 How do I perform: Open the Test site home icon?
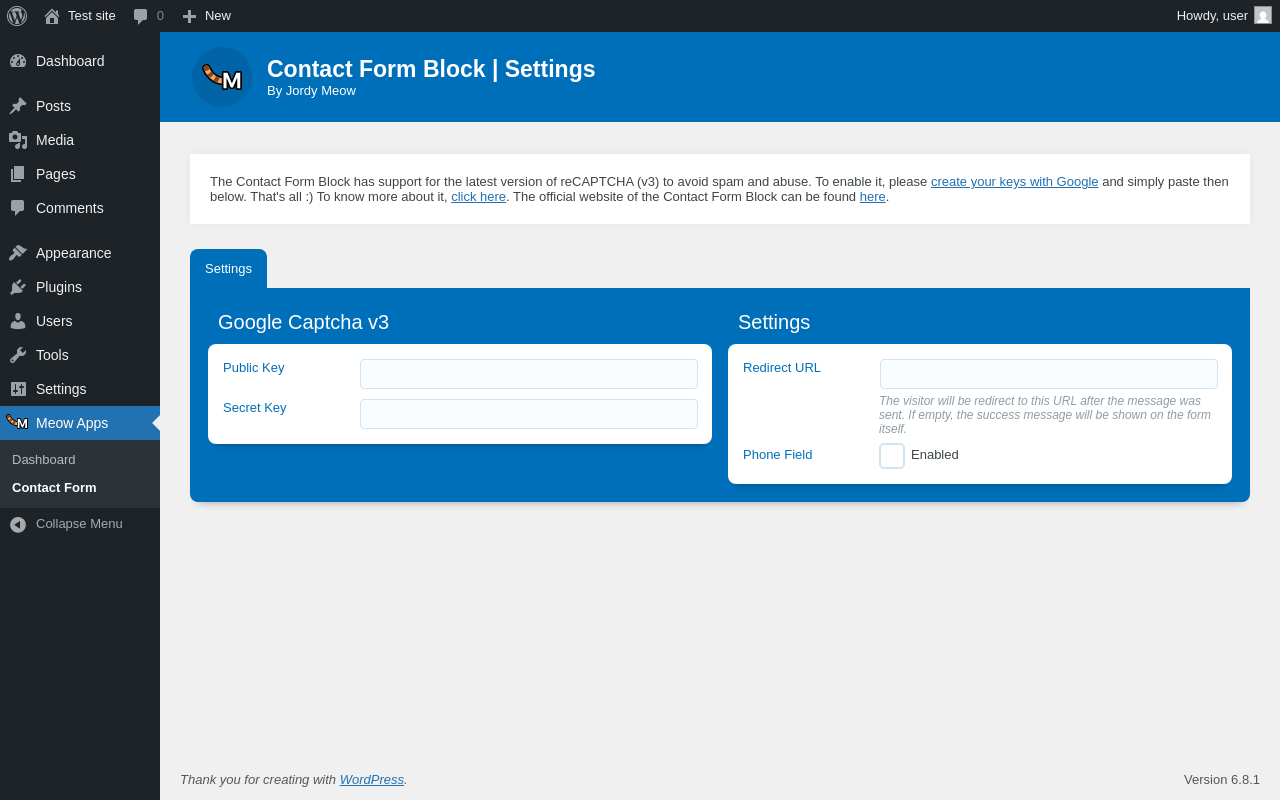52,16
